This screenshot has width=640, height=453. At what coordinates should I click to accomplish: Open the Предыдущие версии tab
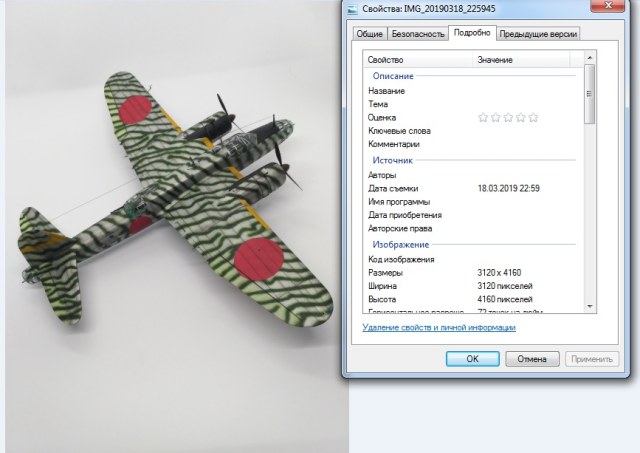(538, 34)
